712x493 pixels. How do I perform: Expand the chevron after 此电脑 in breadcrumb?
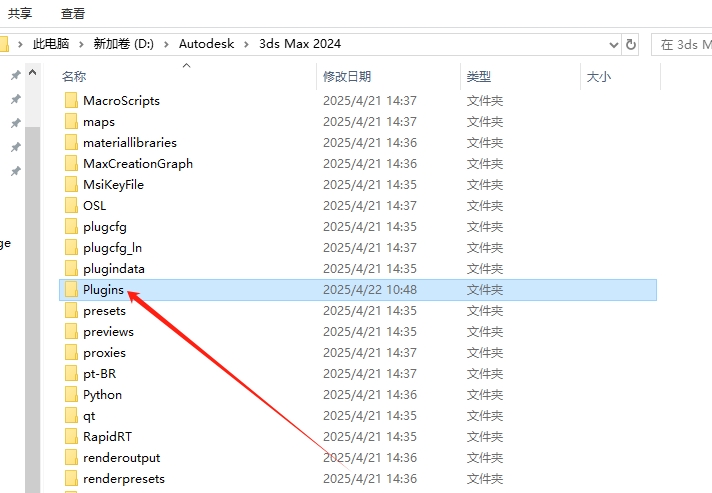pyautogui.click(x=80, y=44)
